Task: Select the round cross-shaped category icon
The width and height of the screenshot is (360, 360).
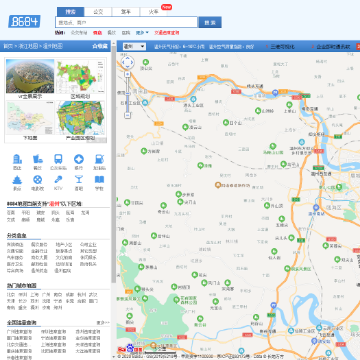Action: (x=79, y=159)
